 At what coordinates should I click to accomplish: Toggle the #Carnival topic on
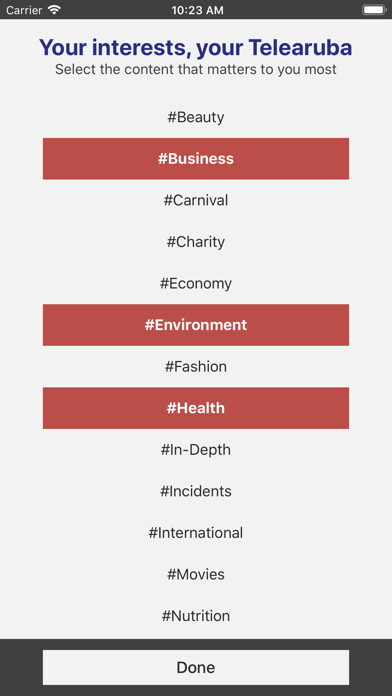coord(196,200)
